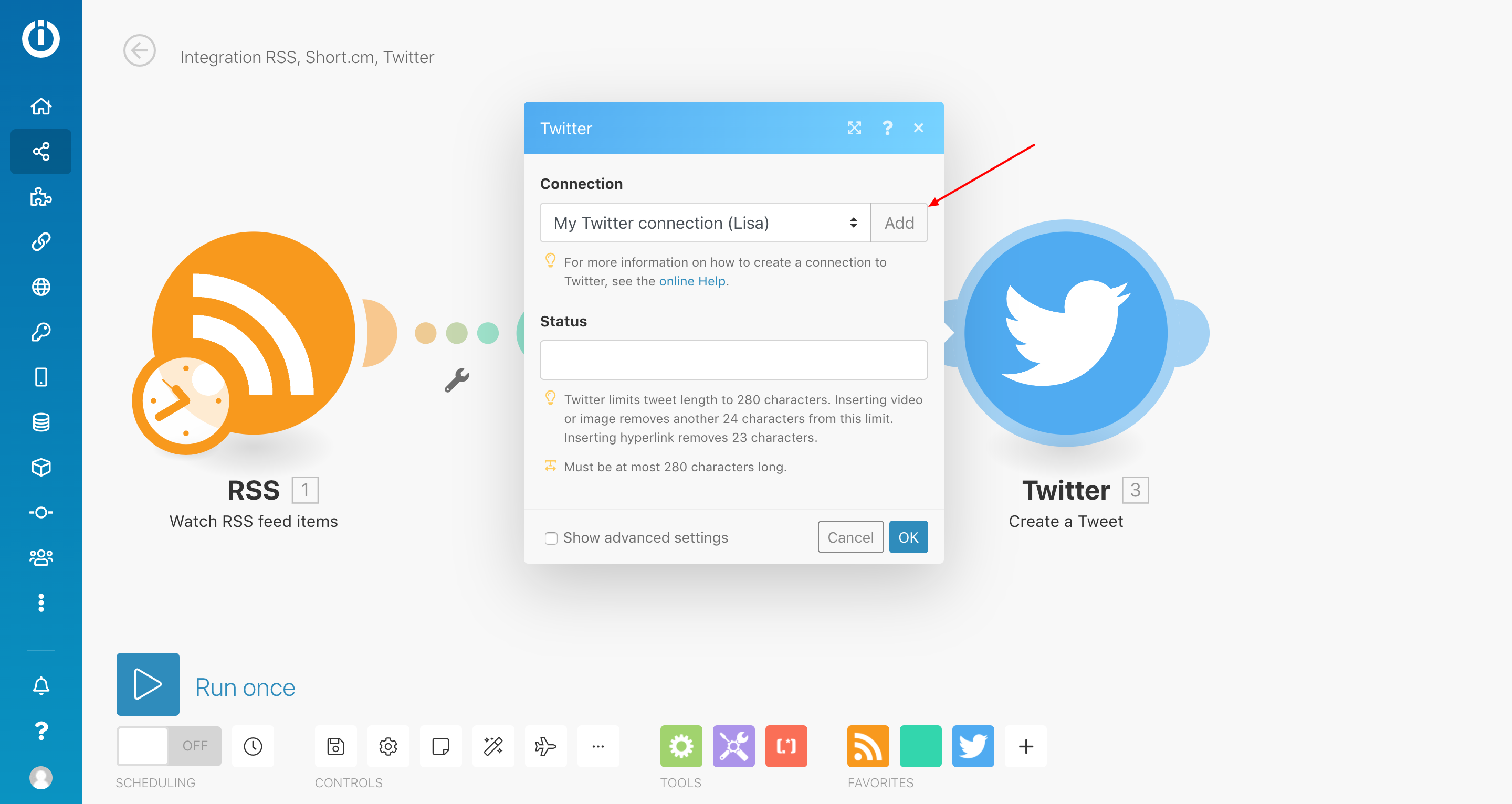Open Keys icon in sidebar
Image resolution: width=1512 pixels, height=804 pixels.
coord(40,332)
